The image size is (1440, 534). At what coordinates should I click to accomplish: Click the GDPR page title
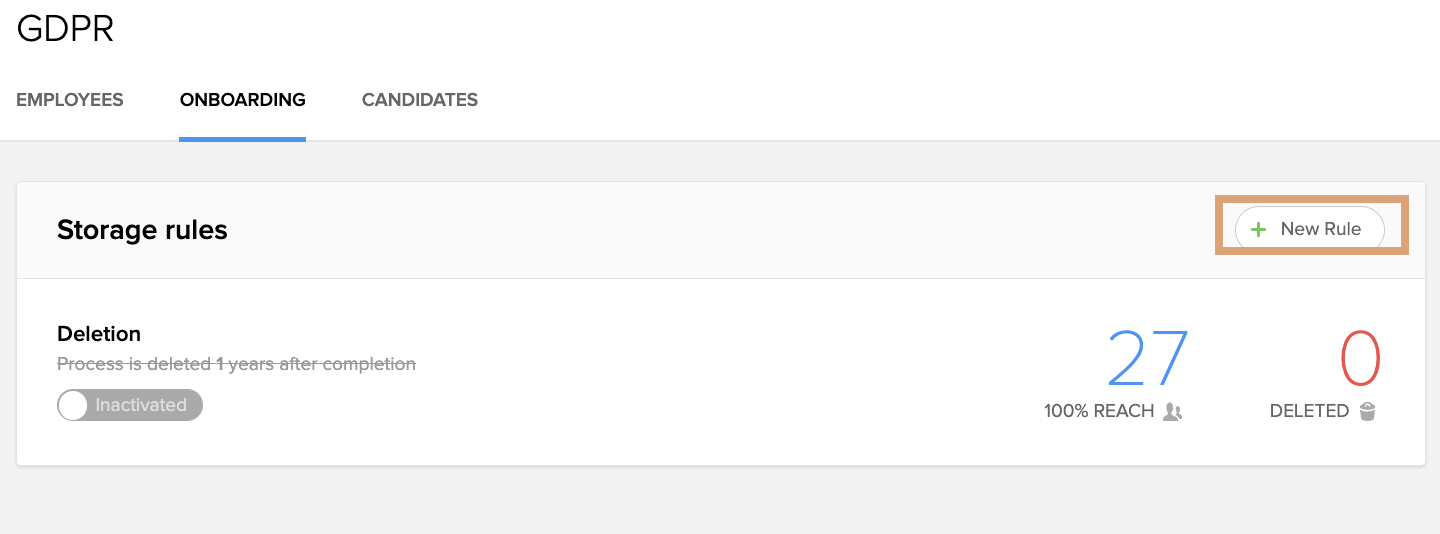pos(65,29)
